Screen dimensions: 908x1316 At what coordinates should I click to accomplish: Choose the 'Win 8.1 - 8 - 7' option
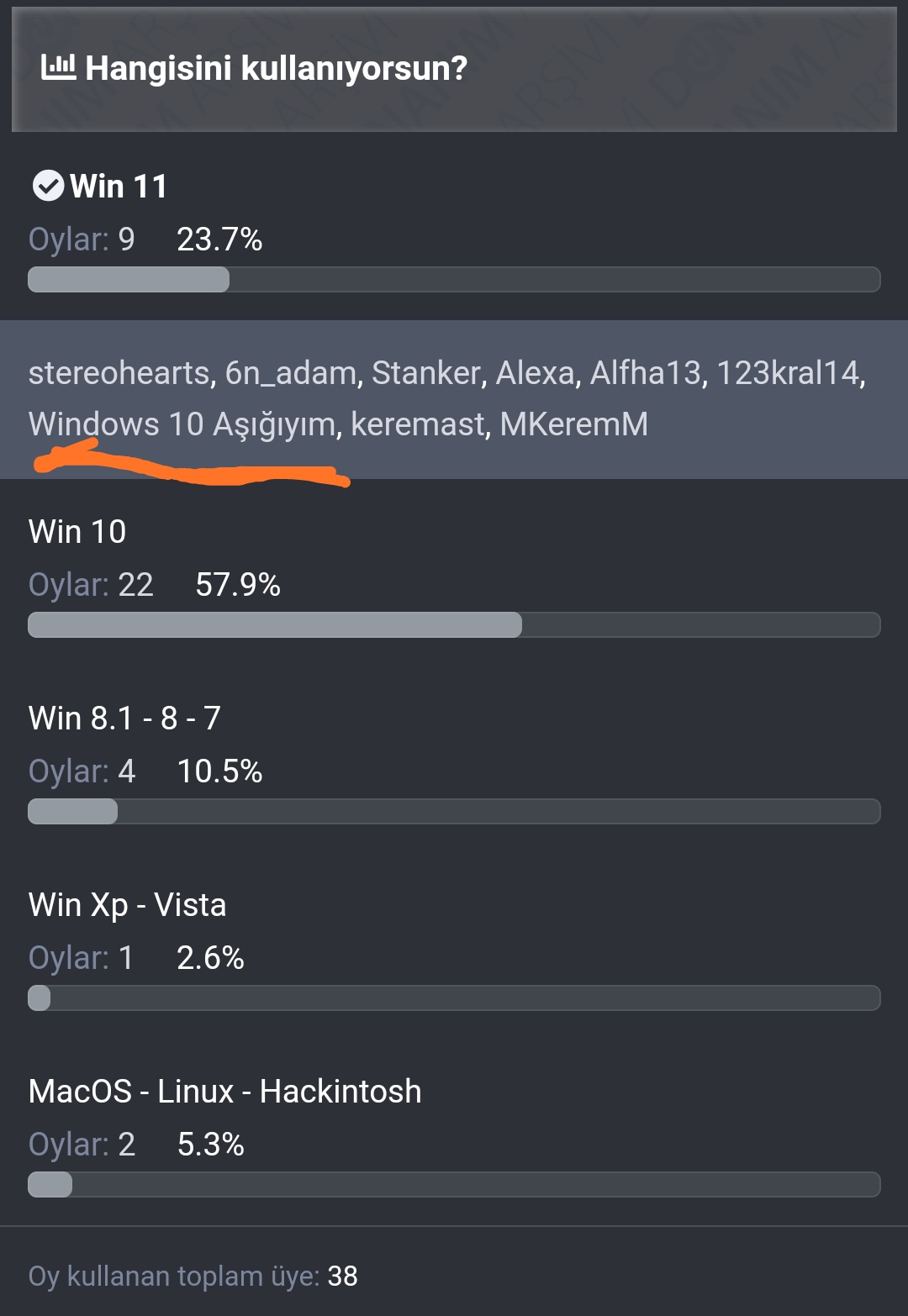coord(124,719)
